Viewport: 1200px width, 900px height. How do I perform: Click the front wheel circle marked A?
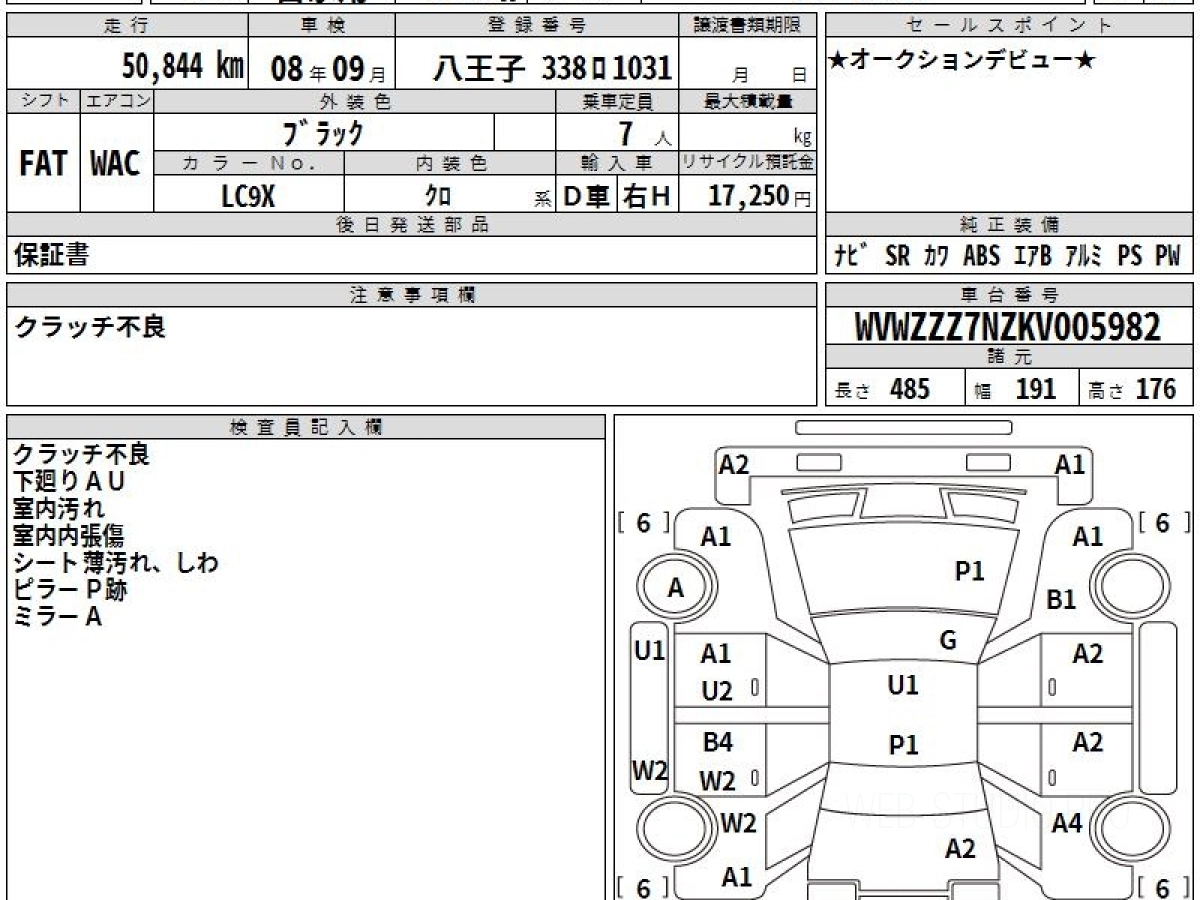tap(676, 588)
